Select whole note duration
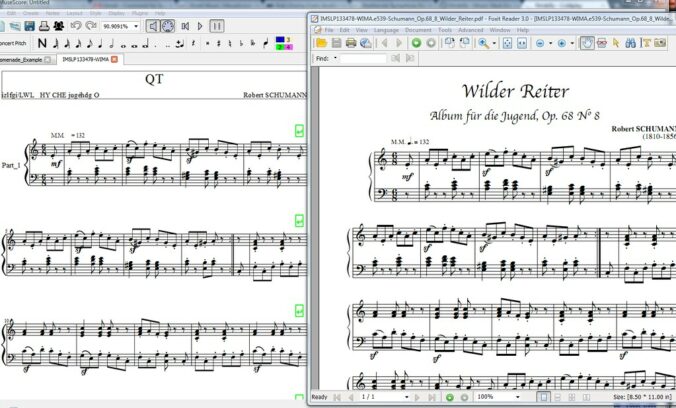This screenshot has height=408, width=676. coord(123,44)
